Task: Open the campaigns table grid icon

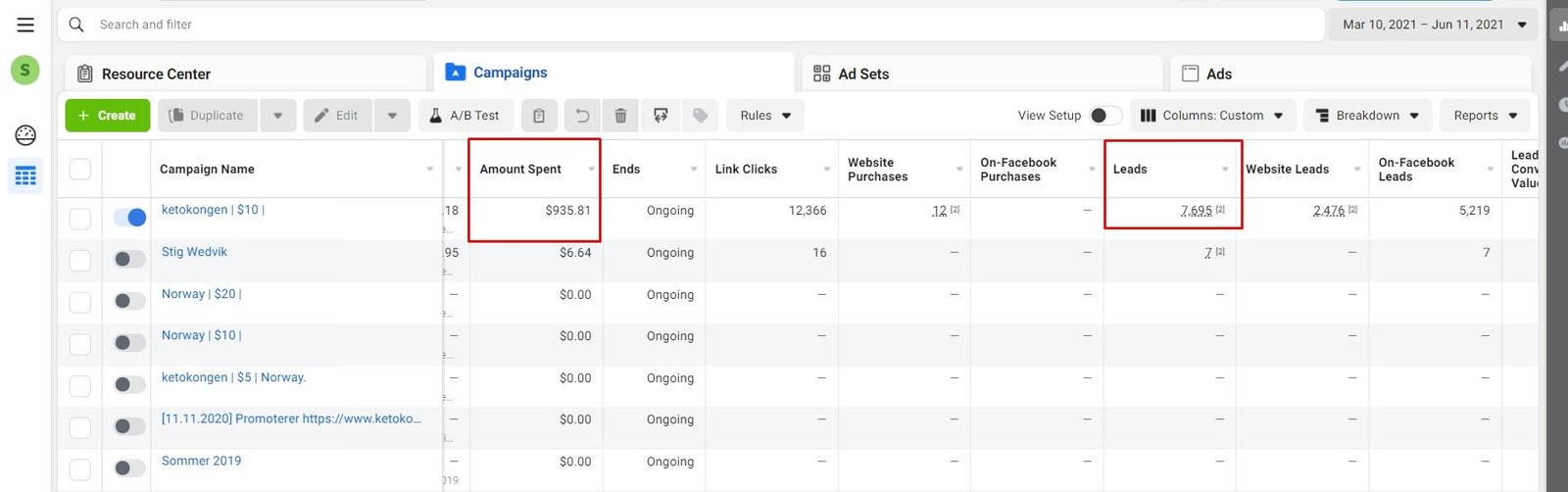Action: [x=25, y=176]
